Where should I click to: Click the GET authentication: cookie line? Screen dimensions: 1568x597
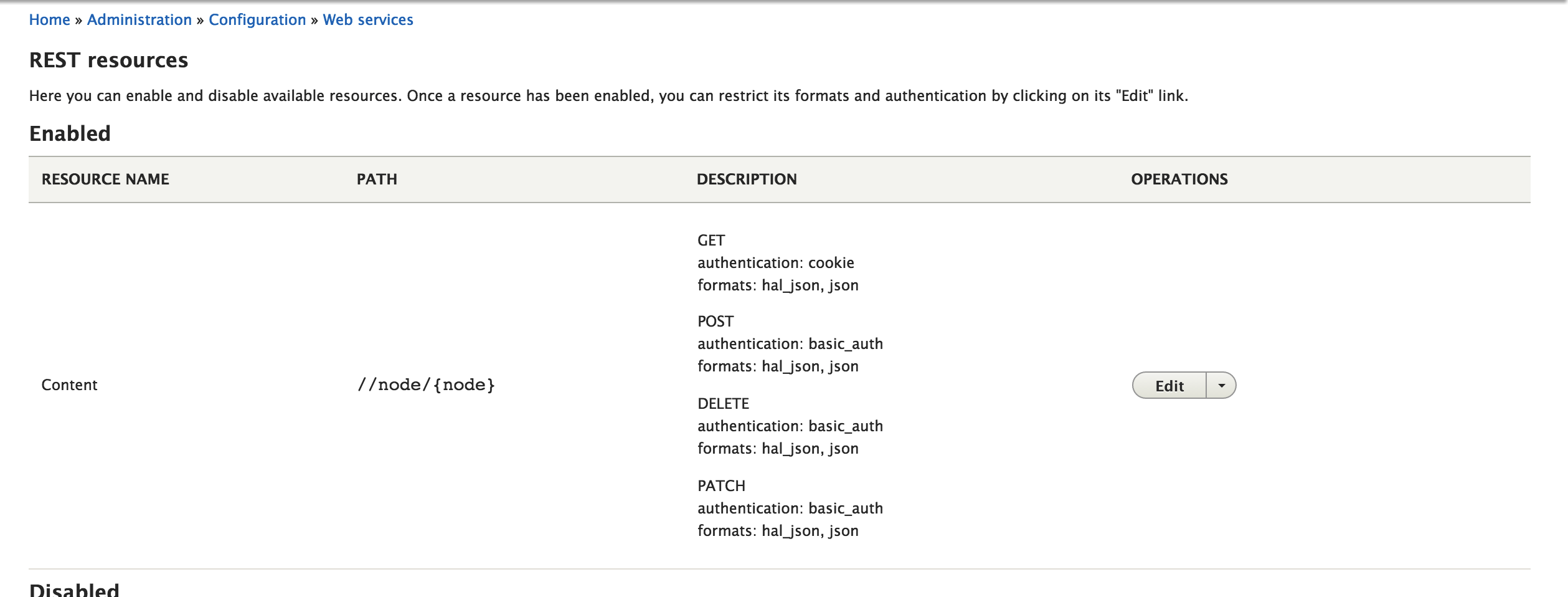point(776,263)
